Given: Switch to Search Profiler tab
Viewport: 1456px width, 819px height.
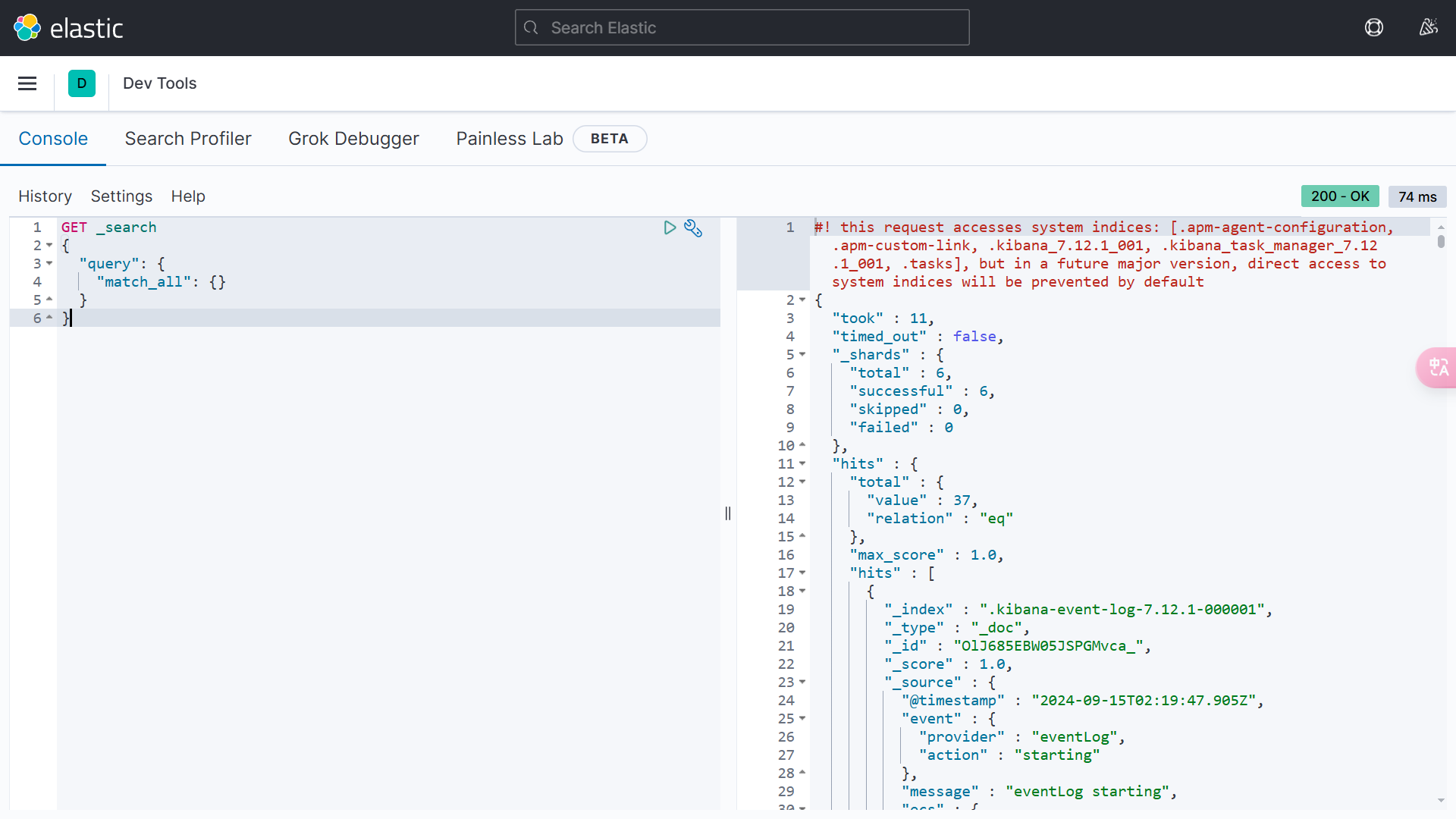Looking at the screenshot, I should point(188,138).
